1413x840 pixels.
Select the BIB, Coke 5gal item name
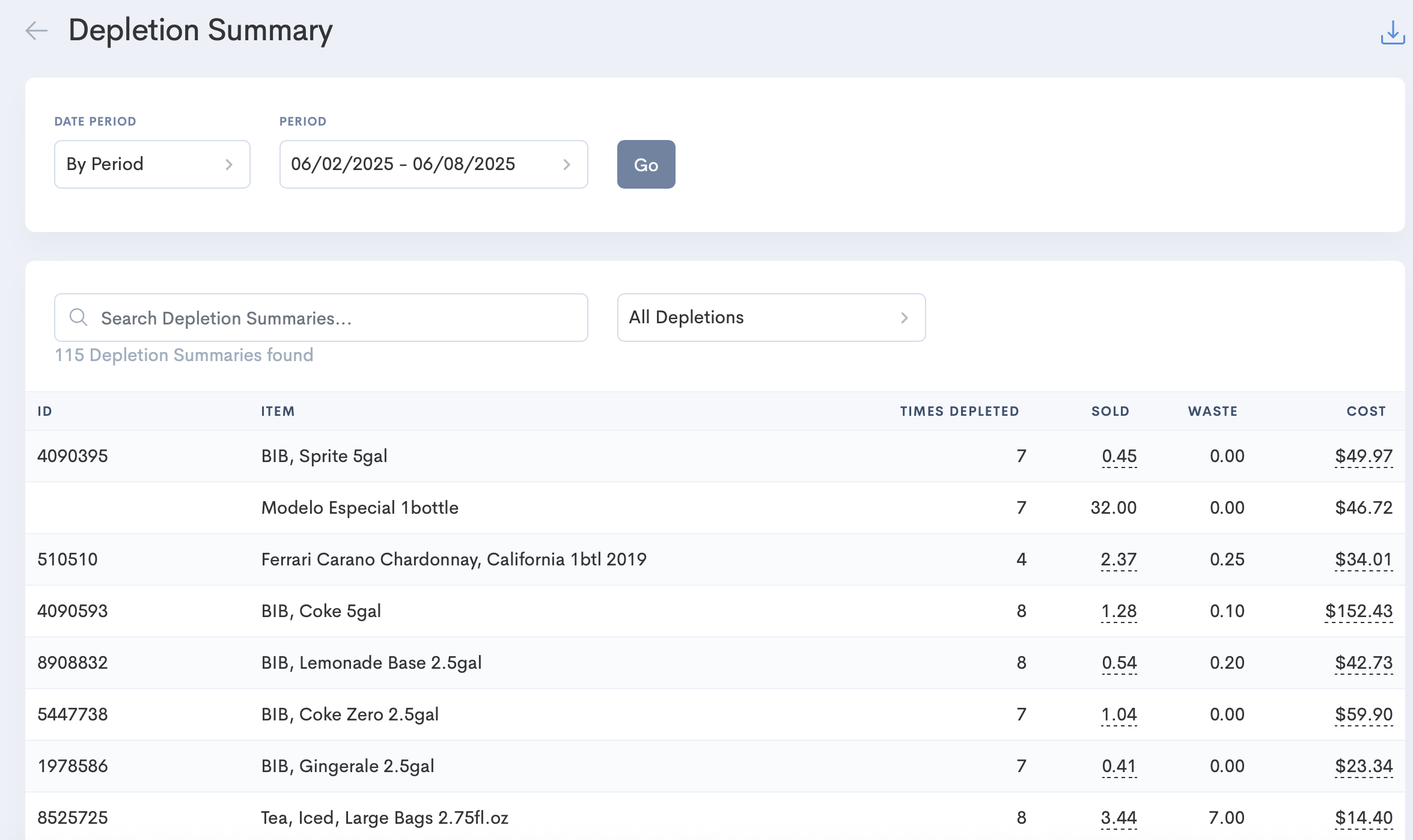click(x=321, y=611)
